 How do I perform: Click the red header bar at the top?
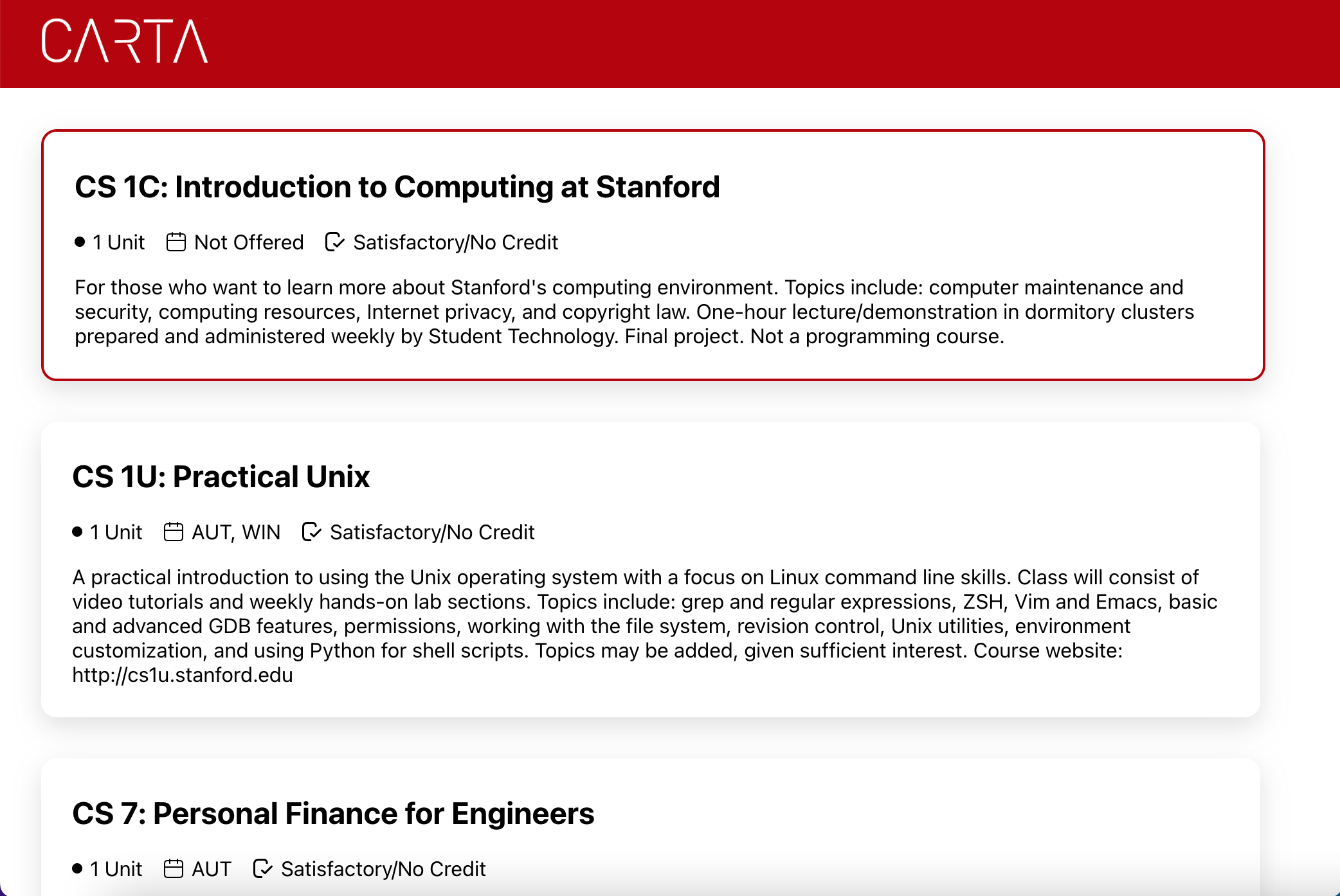[670, 45]
